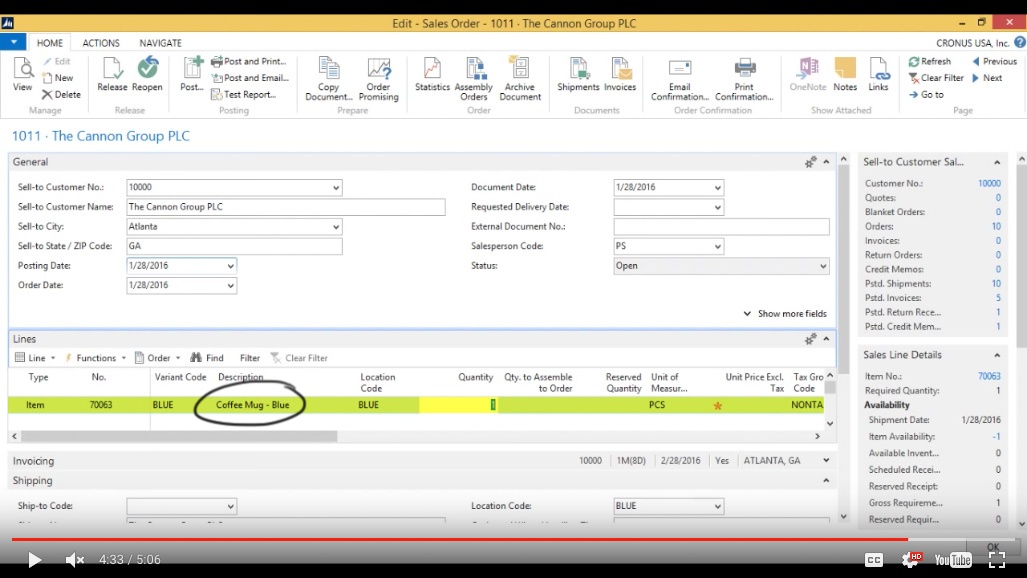Open Order Date dropdown
This screenshot has height=578, width=1027.
(x=230, y=286)
